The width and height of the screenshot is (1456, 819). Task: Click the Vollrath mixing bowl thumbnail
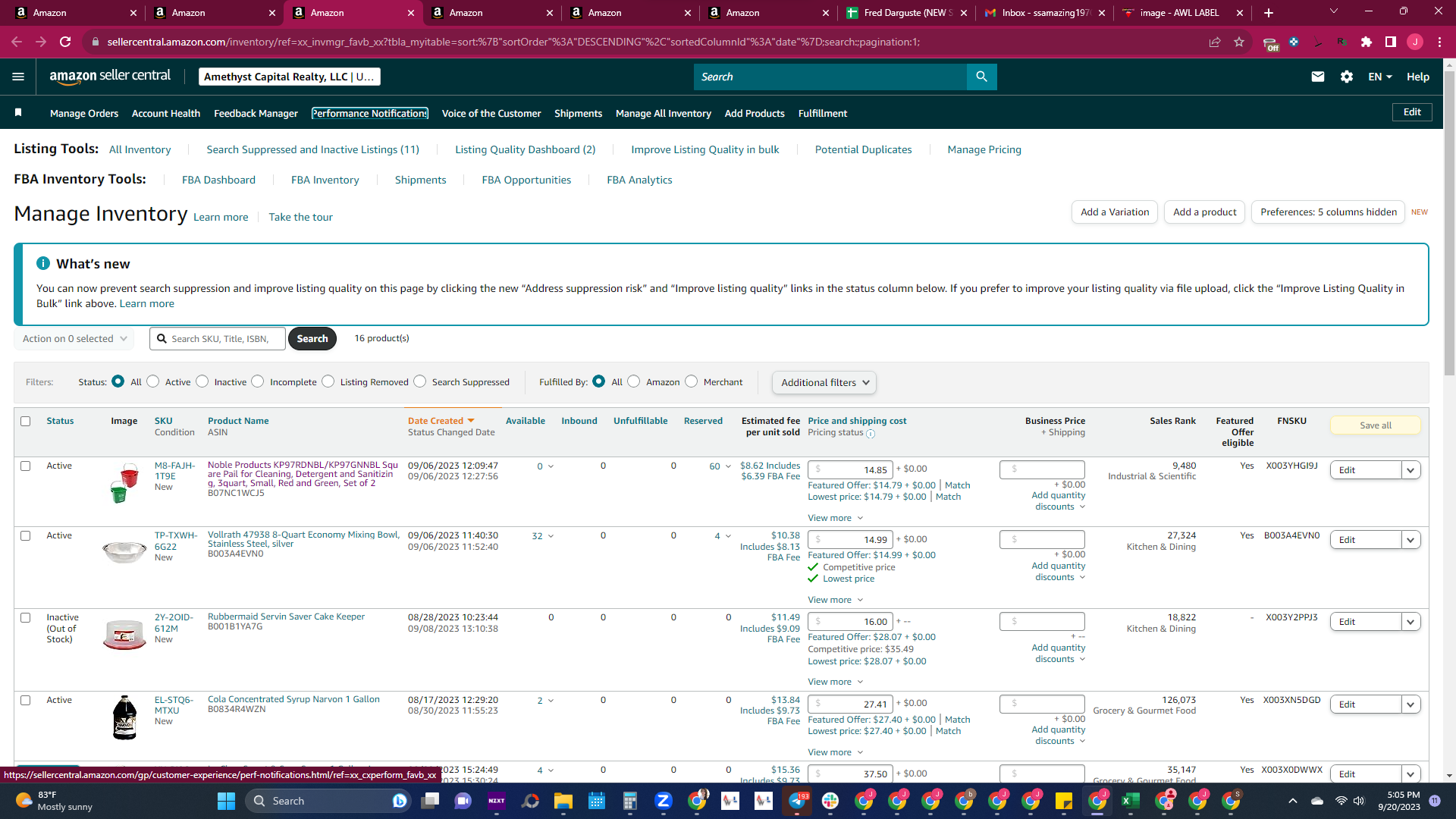124,552
